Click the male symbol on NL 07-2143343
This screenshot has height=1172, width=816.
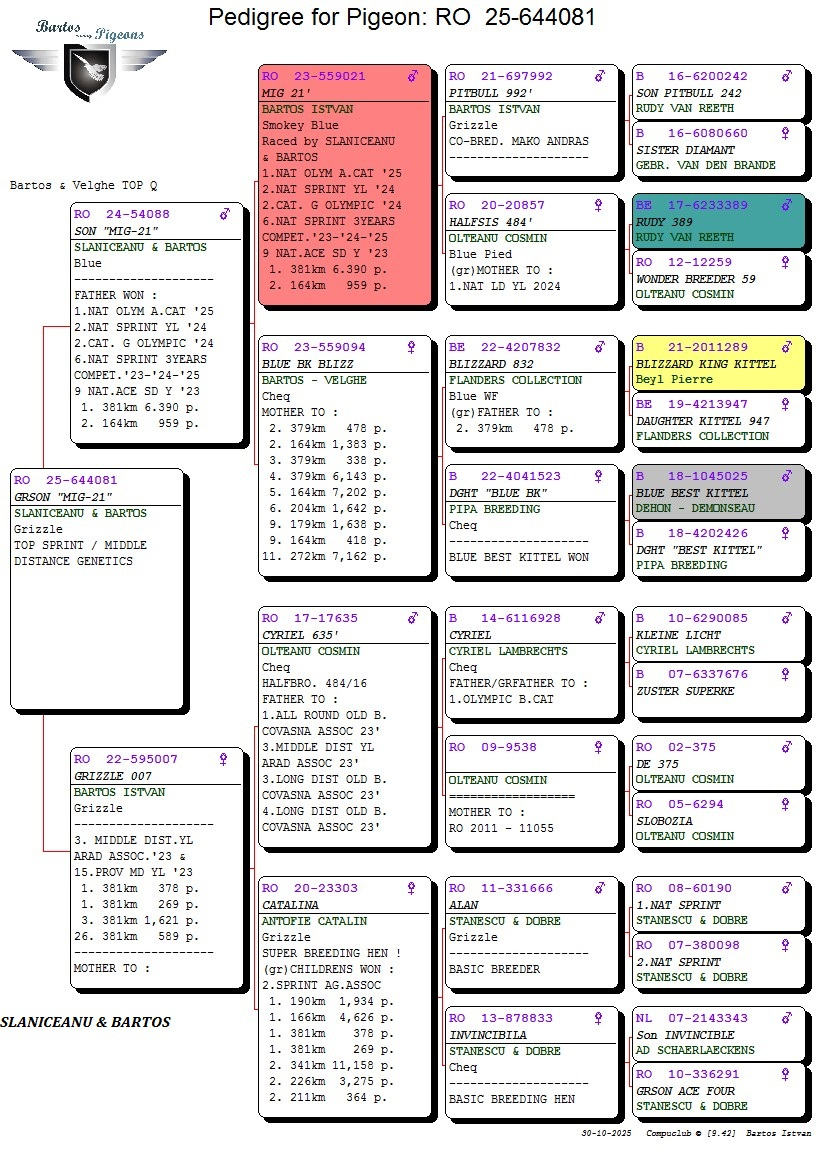[x=786, y=1019]
